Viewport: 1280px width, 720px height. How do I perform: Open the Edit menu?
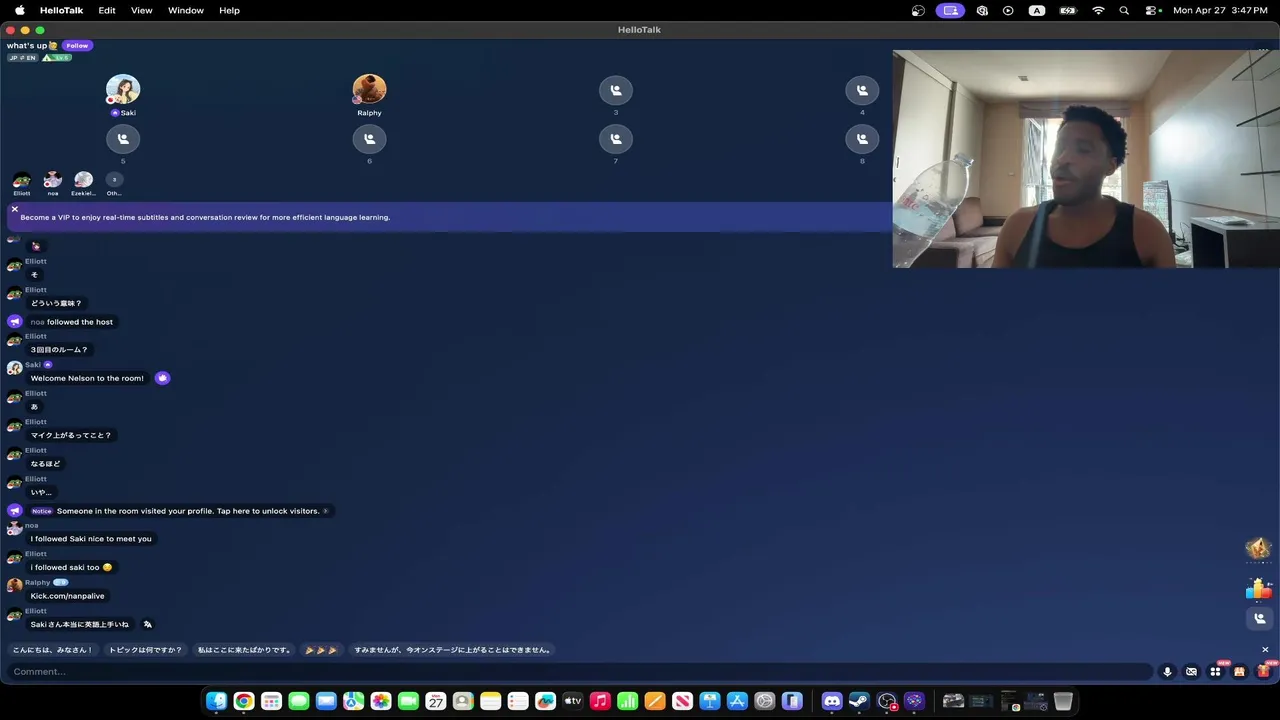107,10
